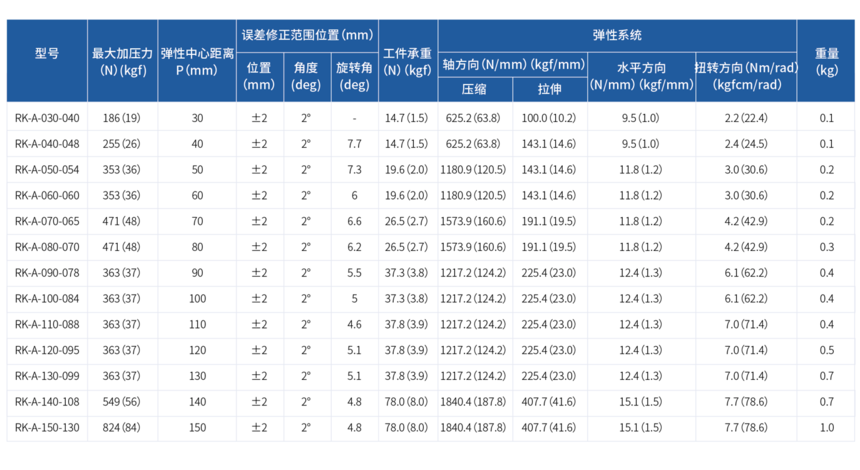
Task: Click the 弹性中心距离 P(mm) header
Action: click(197, 61)
